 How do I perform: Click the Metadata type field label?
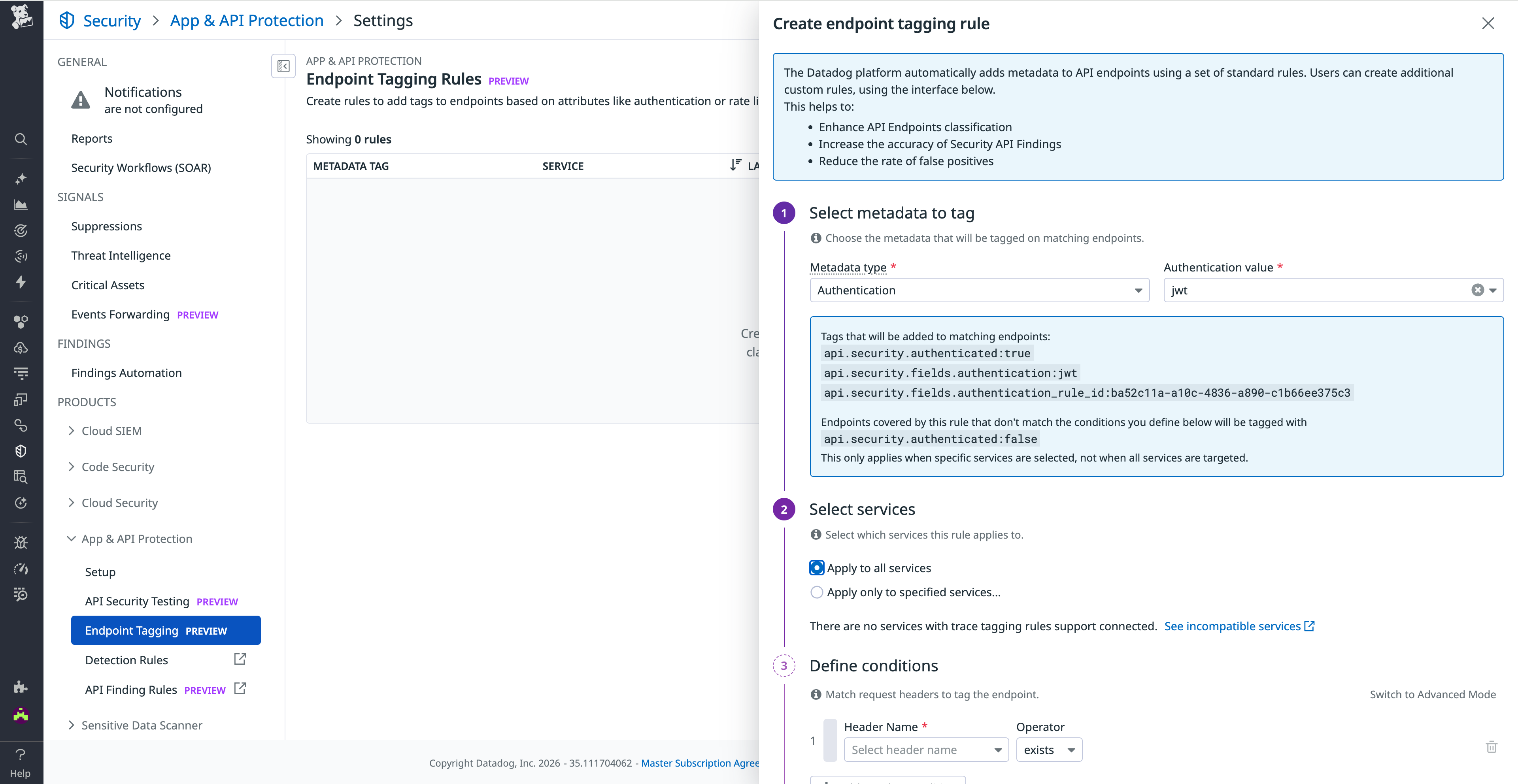tap(848, 268)
